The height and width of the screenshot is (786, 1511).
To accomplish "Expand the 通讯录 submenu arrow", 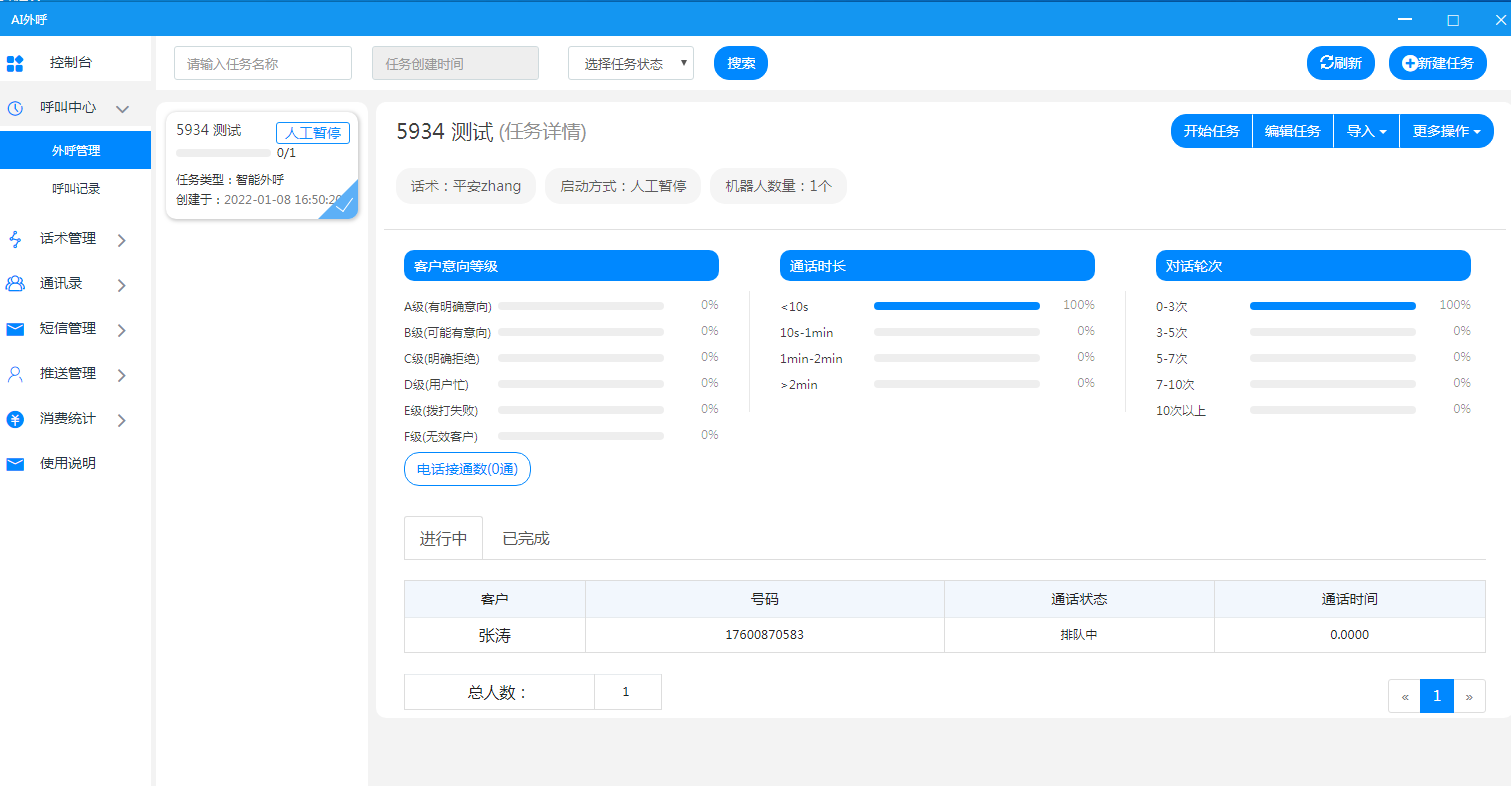I will pos(121,285).
